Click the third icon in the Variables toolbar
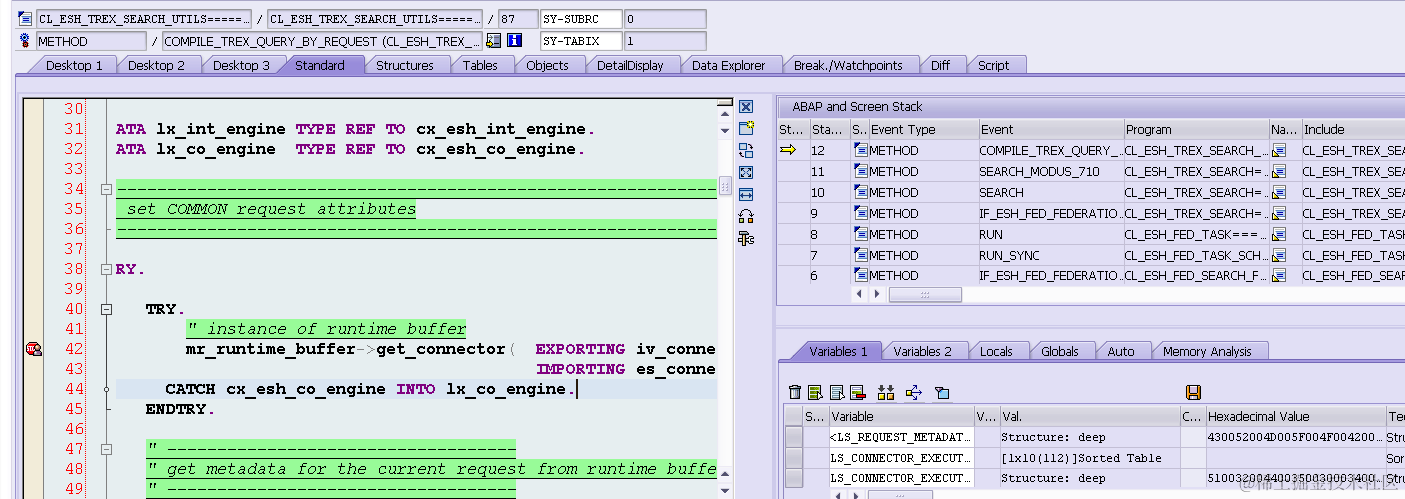The width and height of the screenshot is (1405, 499). (837, 392)
